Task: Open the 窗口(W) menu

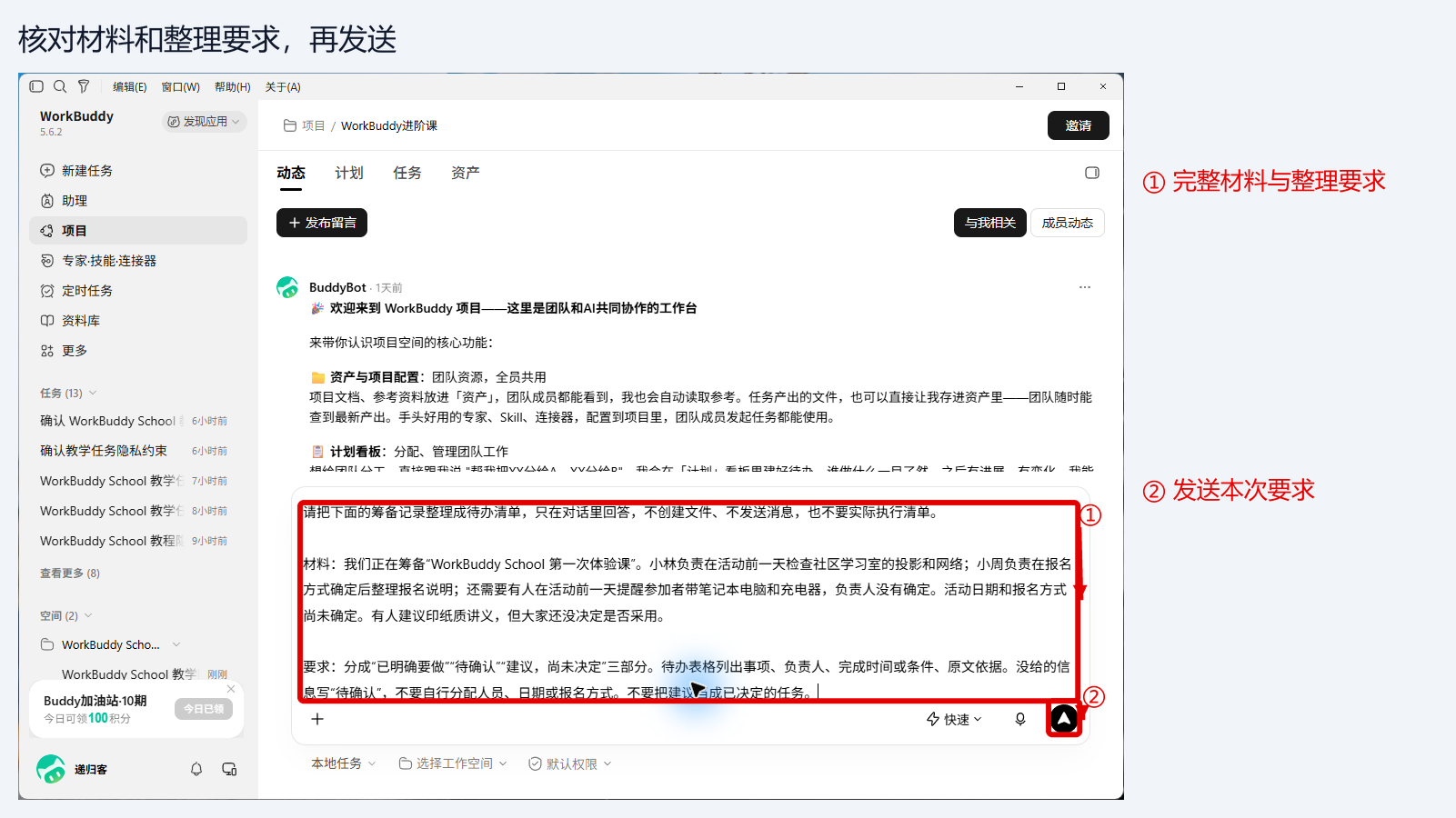Action: (x=181, y=87)
